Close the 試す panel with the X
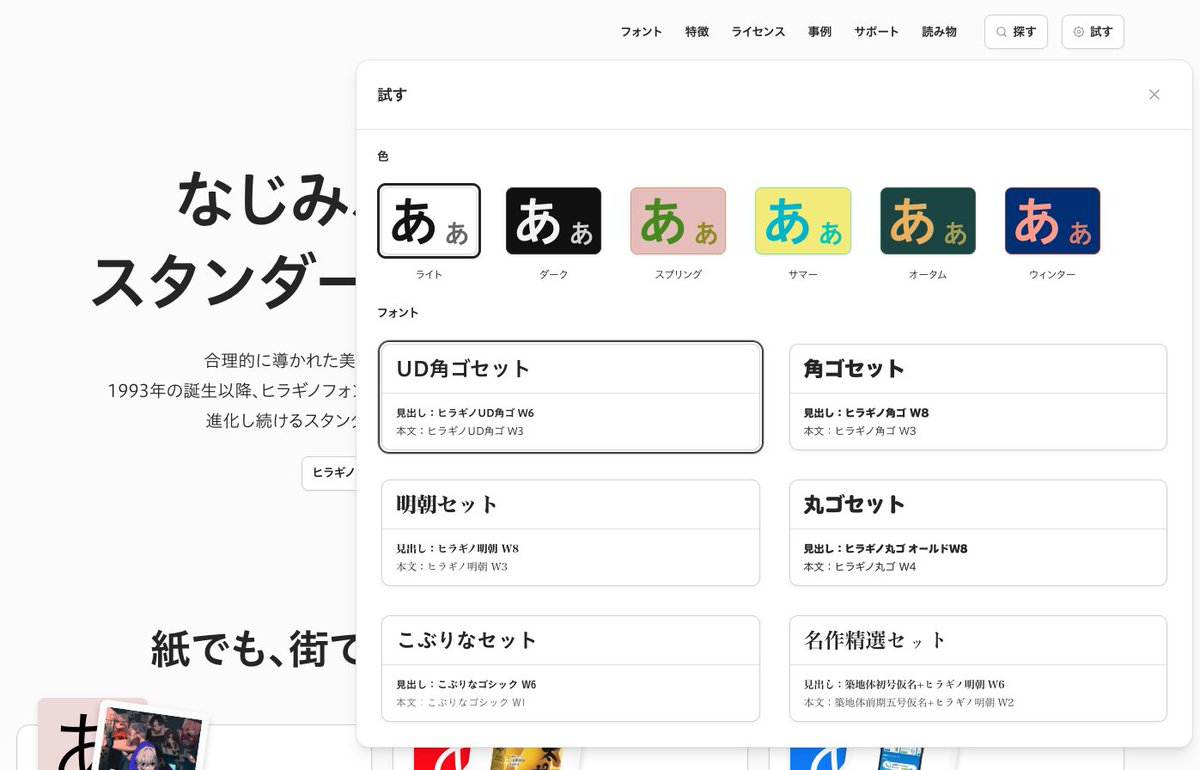The height and width of the screenshot is (770, 1200). [x=1154, y=95]
